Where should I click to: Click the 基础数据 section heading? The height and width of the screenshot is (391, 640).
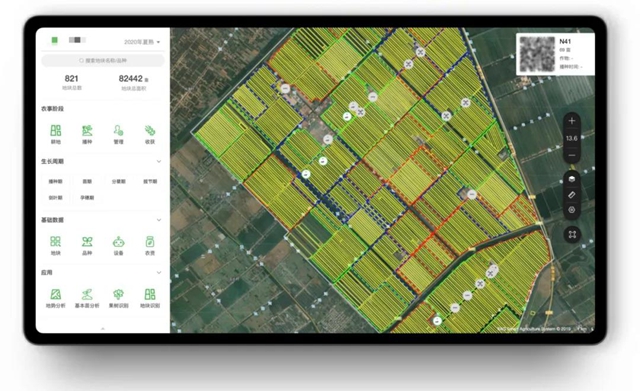coord(52,220)
